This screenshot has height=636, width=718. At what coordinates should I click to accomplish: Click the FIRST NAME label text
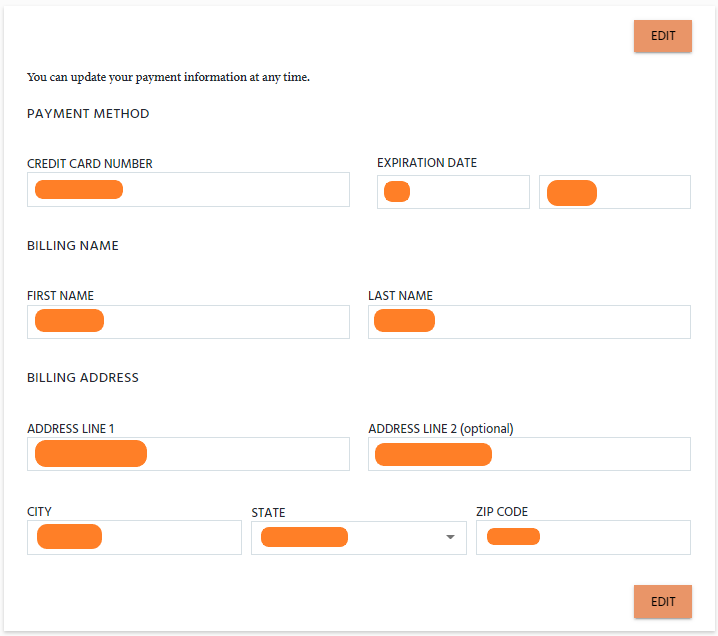(x=60, y=296)
